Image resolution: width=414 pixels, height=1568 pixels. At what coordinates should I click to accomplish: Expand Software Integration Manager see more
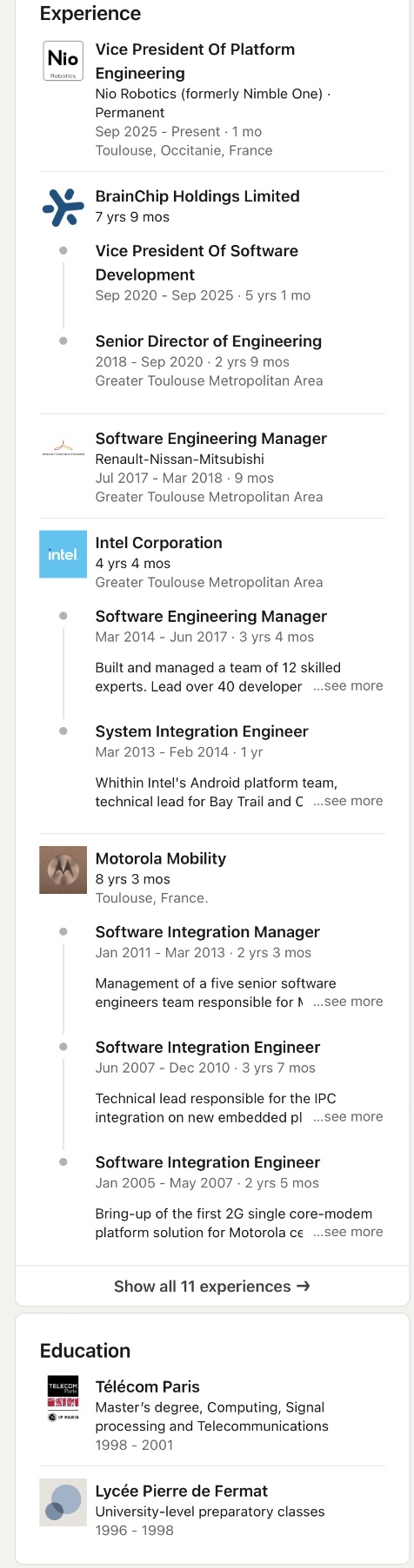coord(348,1002)
